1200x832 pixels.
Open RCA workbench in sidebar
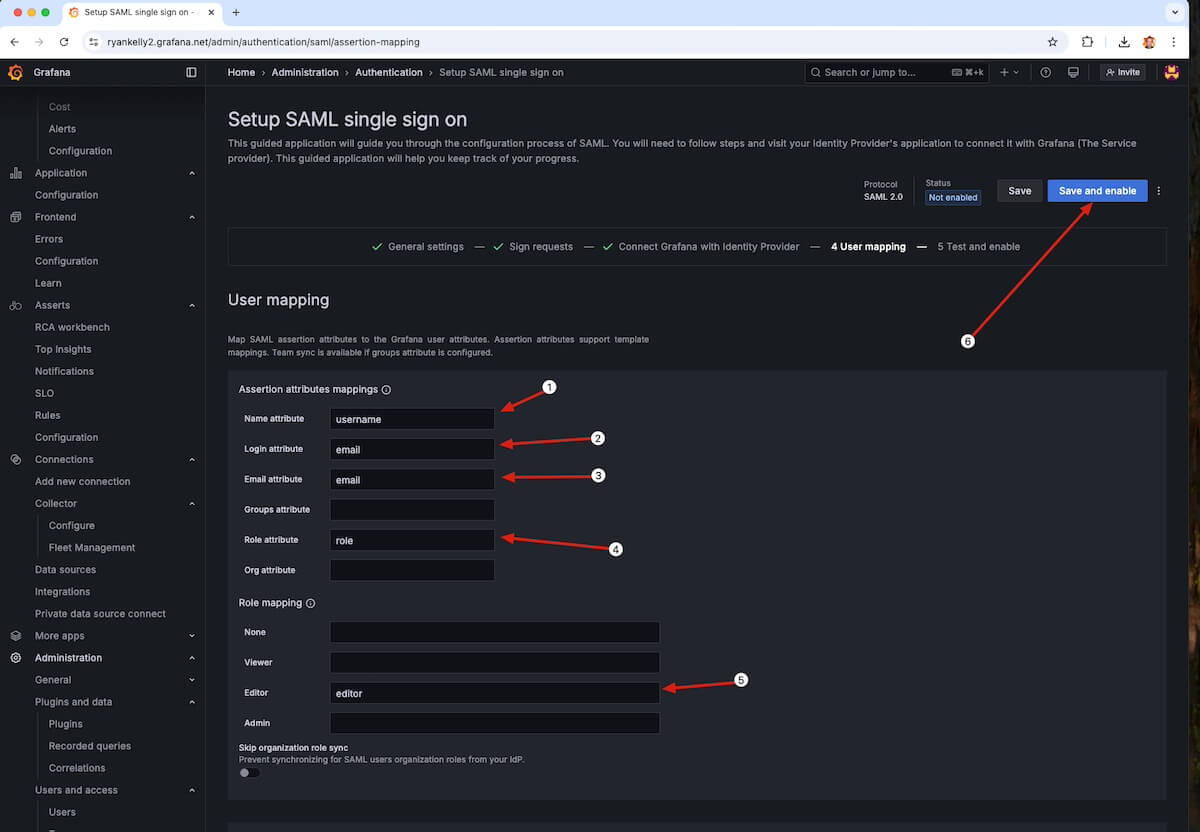pos(72,327)
